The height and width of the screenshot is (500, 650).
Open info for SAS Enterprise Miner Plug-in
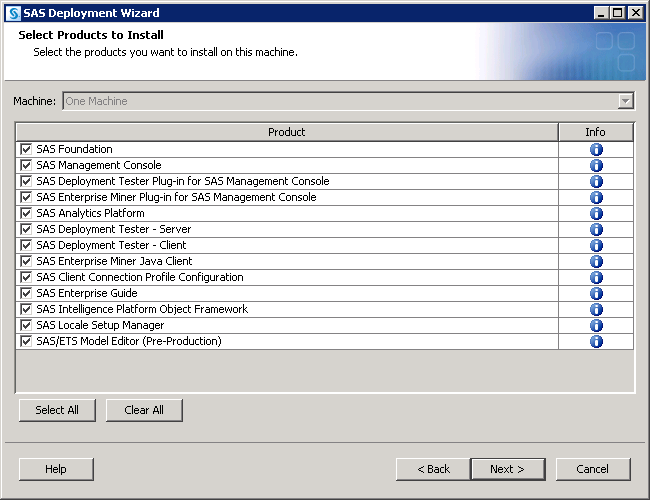[596, 197]
